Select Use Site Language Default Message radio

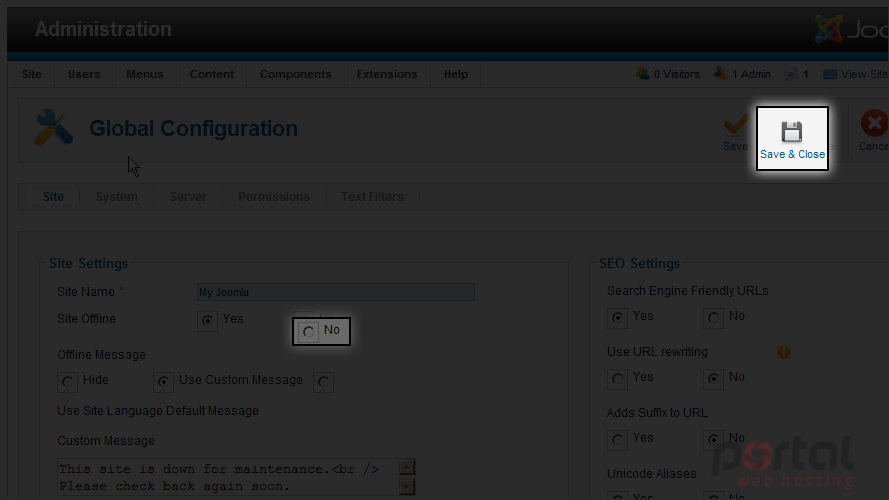[324, 382]
